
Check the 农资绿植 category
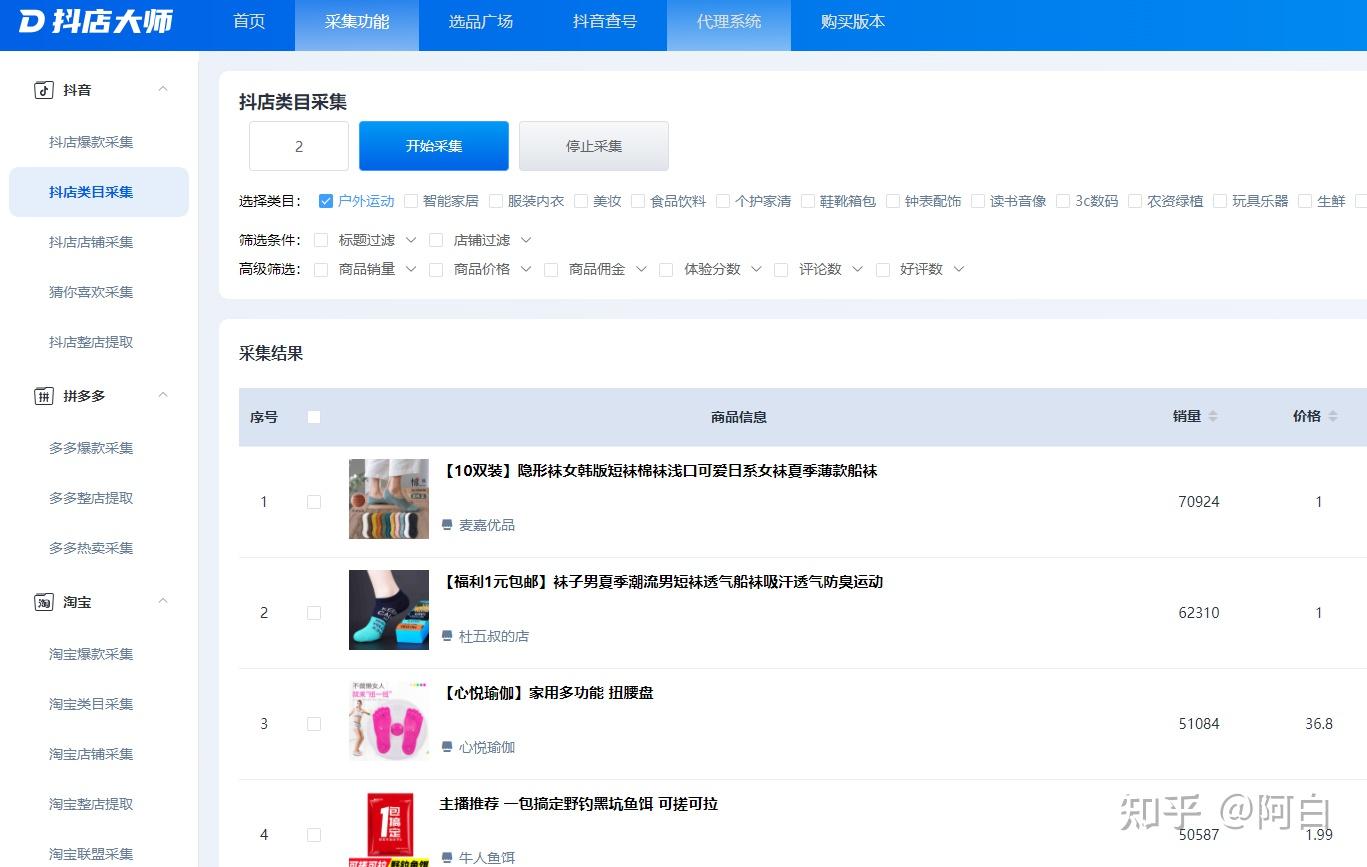1135,201
